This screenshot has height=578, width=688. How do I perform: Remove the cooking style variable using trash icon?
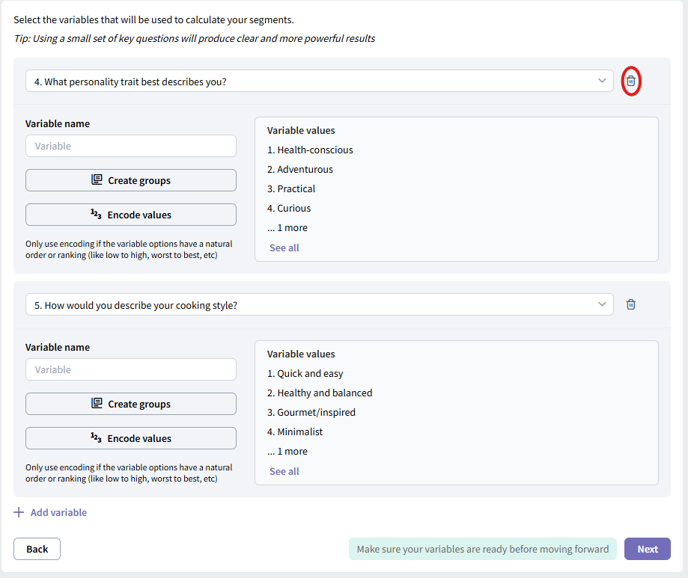pos(631,305)
